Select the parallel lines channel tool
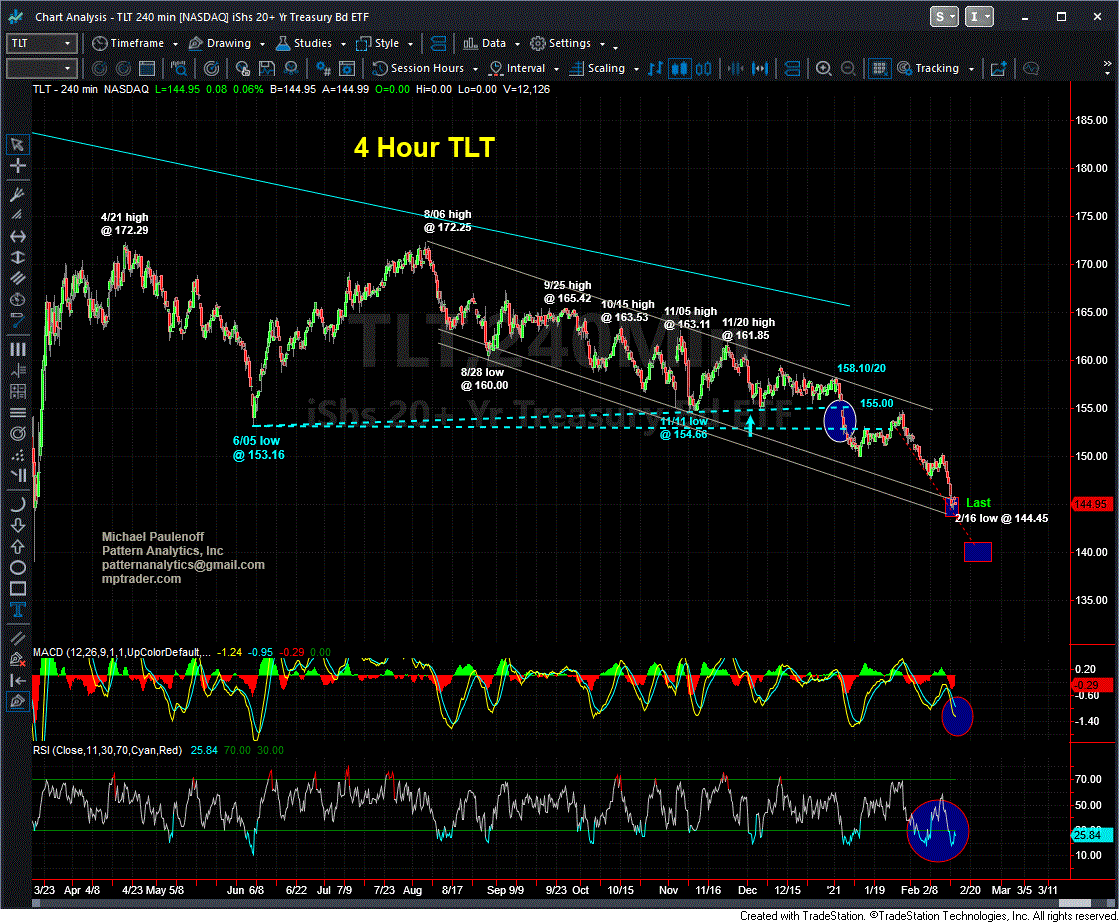Viewport: 1119px width, 922px height. tap(17, 278)
